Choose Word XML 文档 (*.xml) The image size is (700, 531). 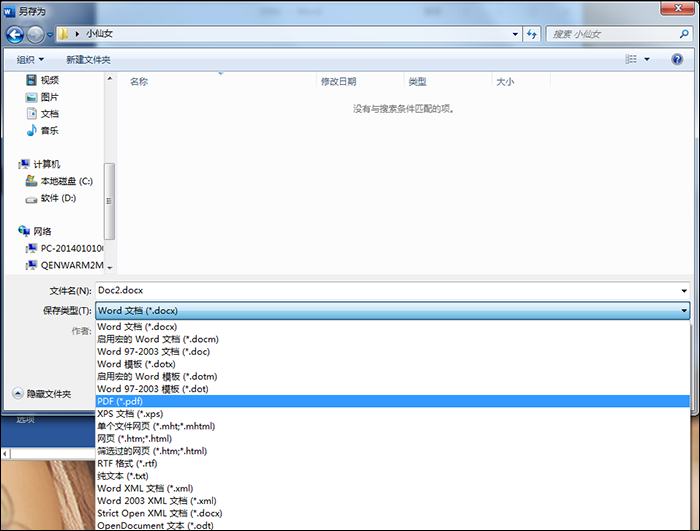392,488
